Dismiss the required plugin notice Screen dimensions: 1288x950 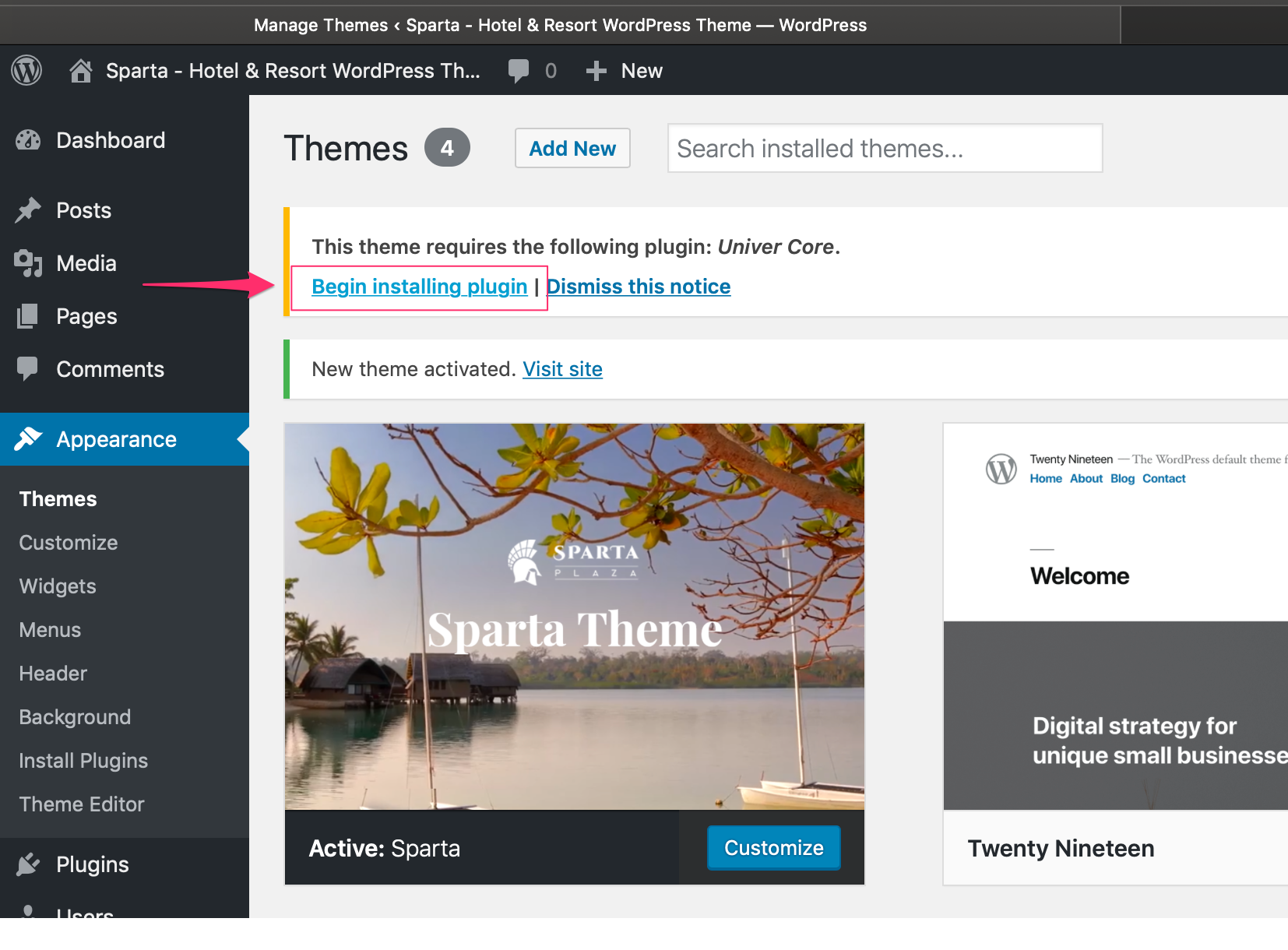click(x=639, y=287)
